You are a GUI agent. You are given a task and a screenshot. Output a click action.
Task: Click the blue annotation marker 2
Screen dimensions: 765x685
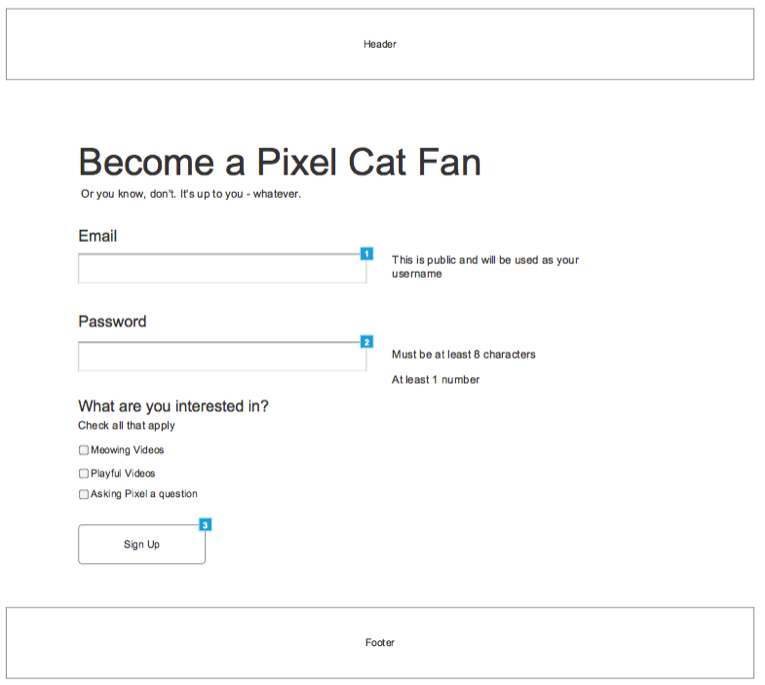pos(366,342)
